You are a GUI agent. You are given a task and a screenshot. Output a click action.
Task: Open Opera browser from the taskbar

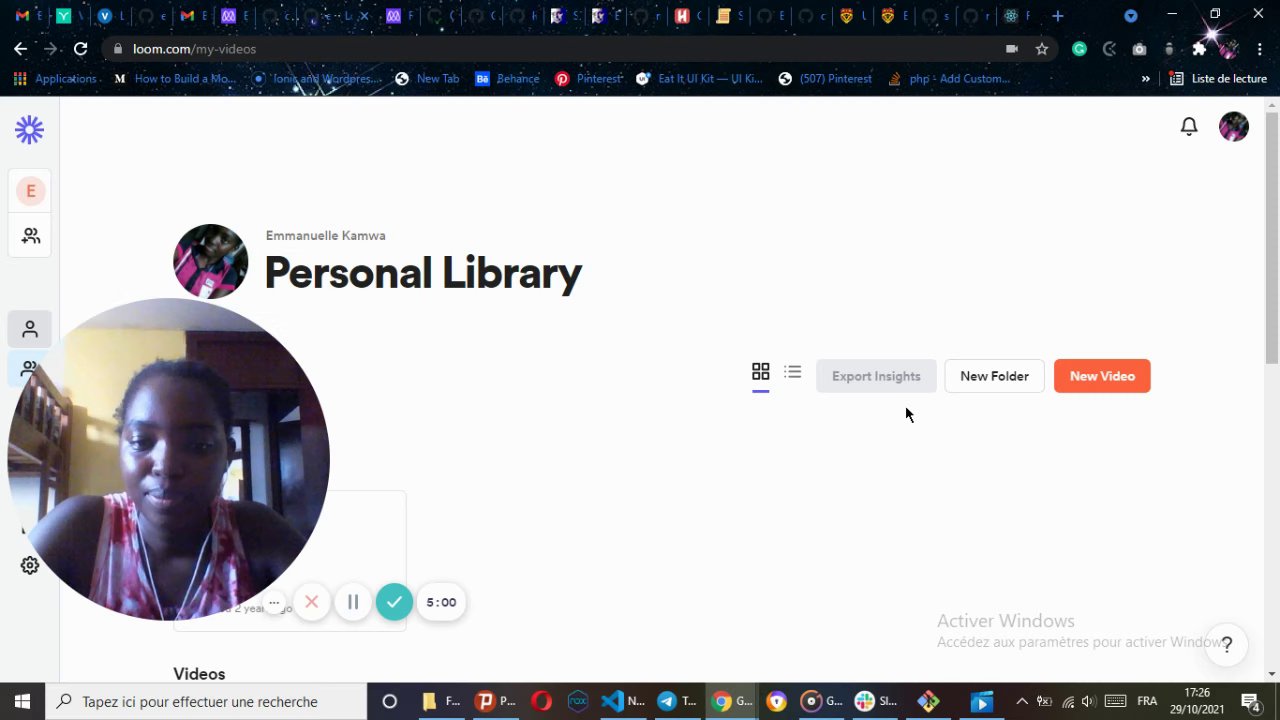point(541,701)
